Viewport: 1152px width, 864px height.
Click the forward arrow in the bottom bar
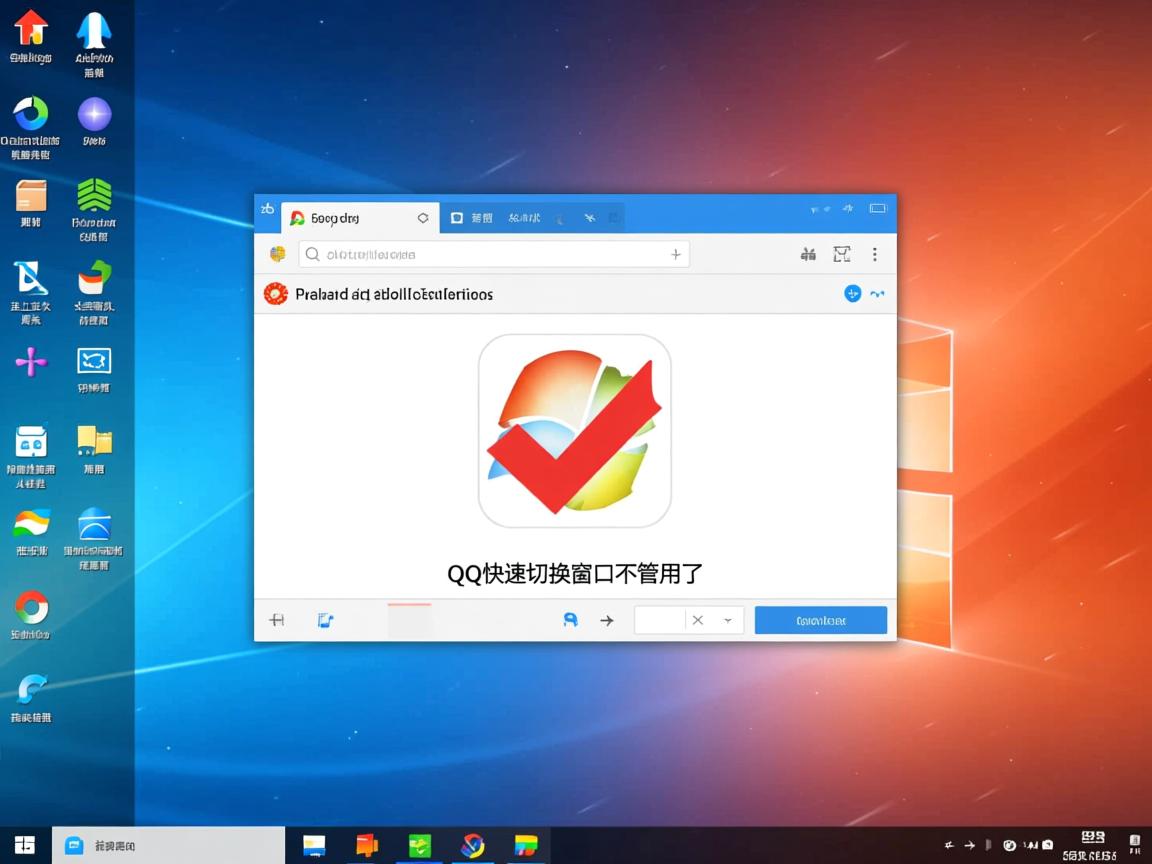click(607, 620)
